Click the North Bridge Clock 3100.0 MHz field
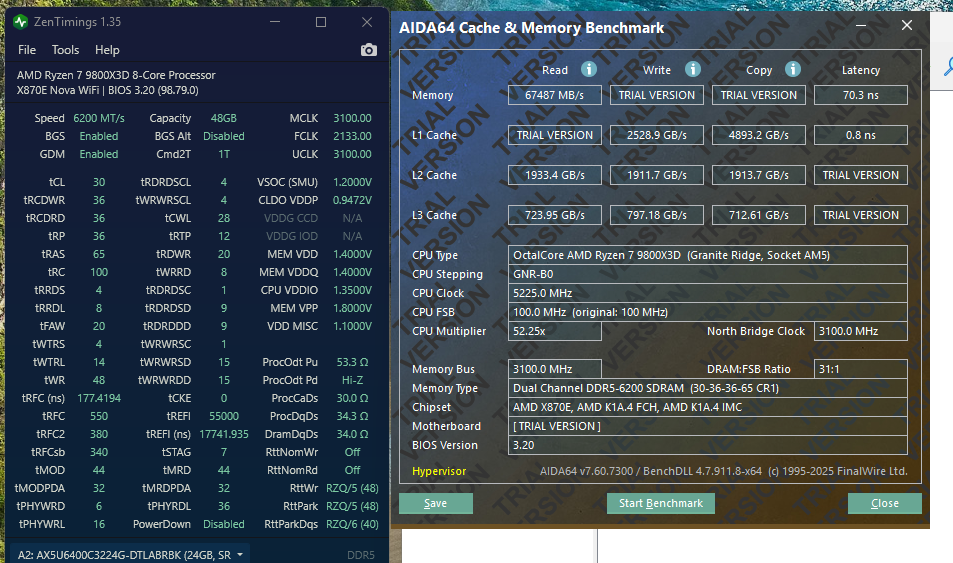This screenshot has height=563, width=953. click(861, 331)
